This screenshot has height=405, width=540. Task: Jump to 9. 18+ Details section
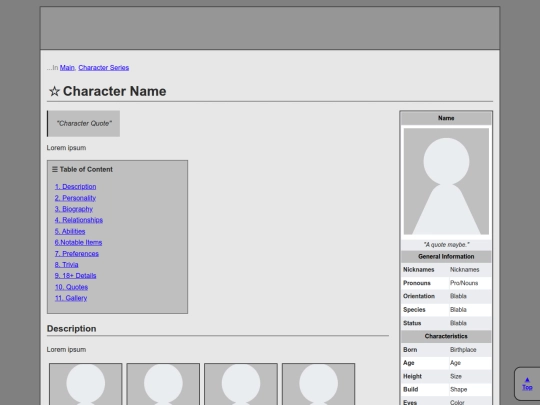pos(75,276)
